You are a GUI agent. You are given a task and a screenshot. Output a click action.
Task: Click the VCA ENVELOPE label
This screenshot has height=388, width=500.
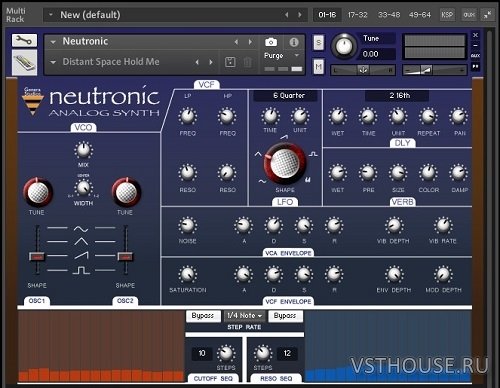coord(288,253)
